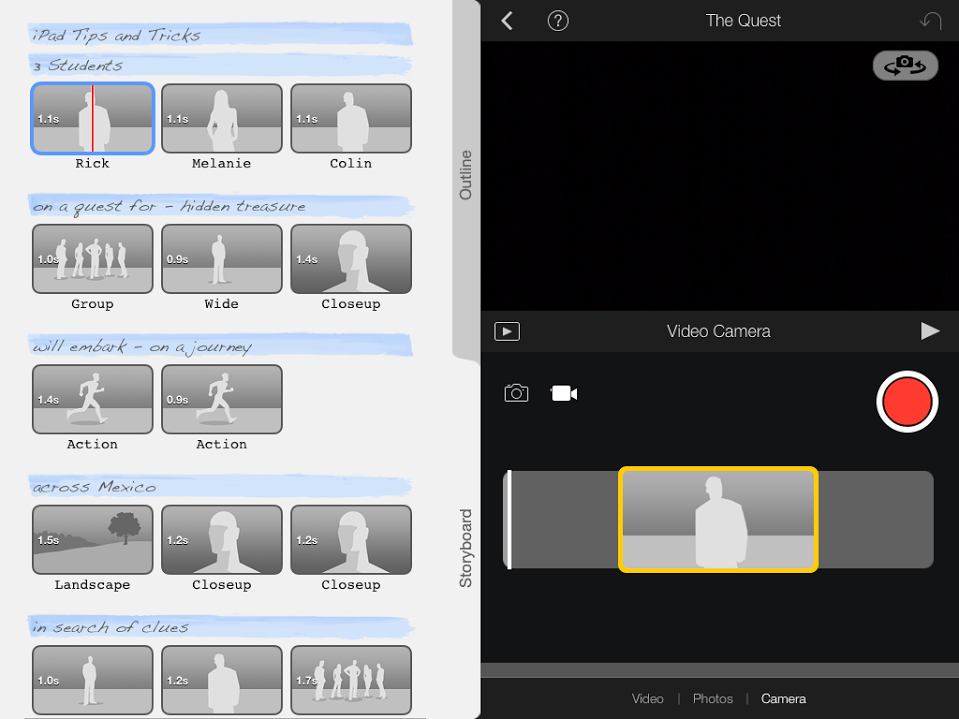Edit the 'iPad Tips and Tricks' title text

117,35
